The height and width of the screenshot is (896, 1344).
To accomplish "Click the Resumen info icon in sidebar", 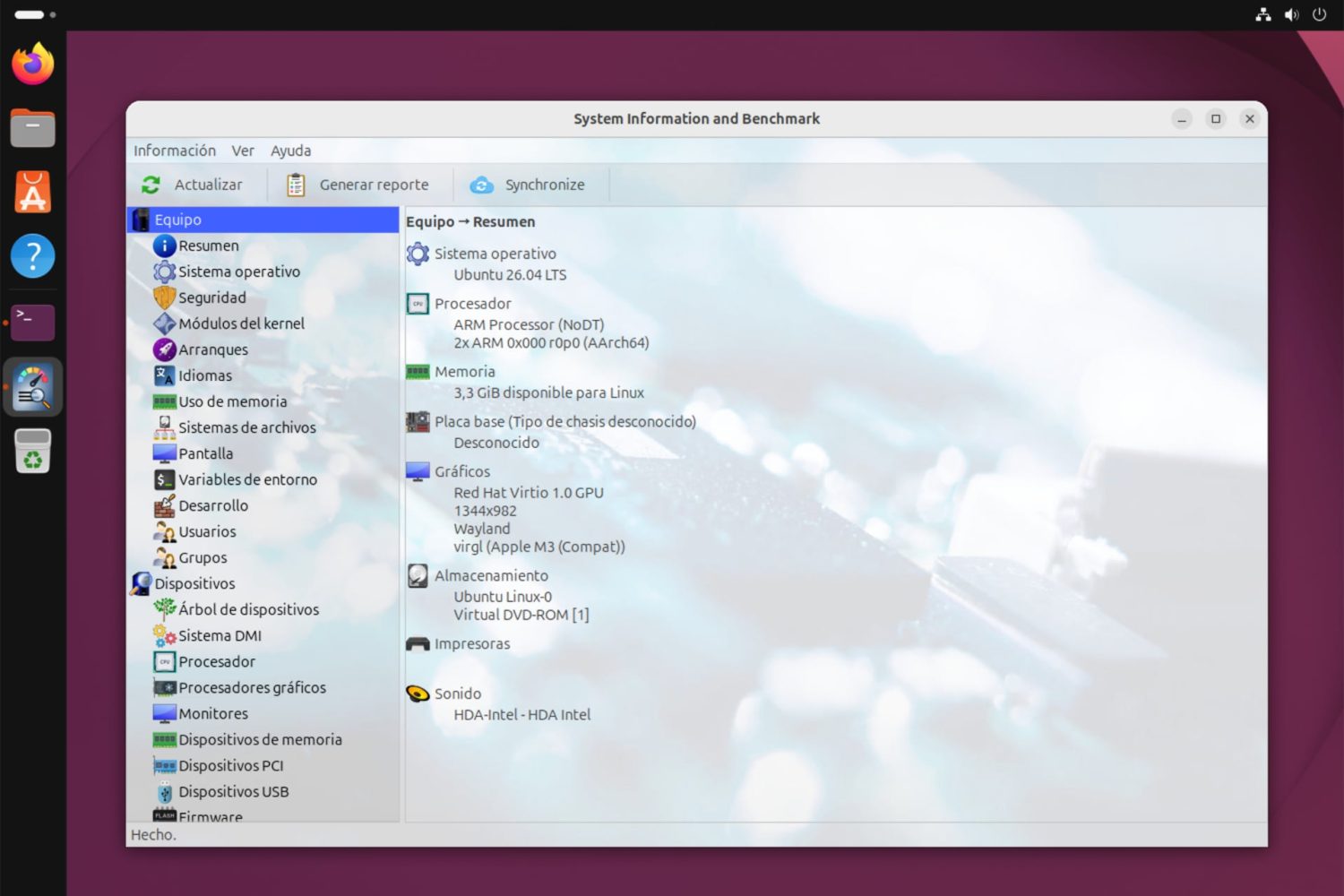I will [x=164, y=246].
